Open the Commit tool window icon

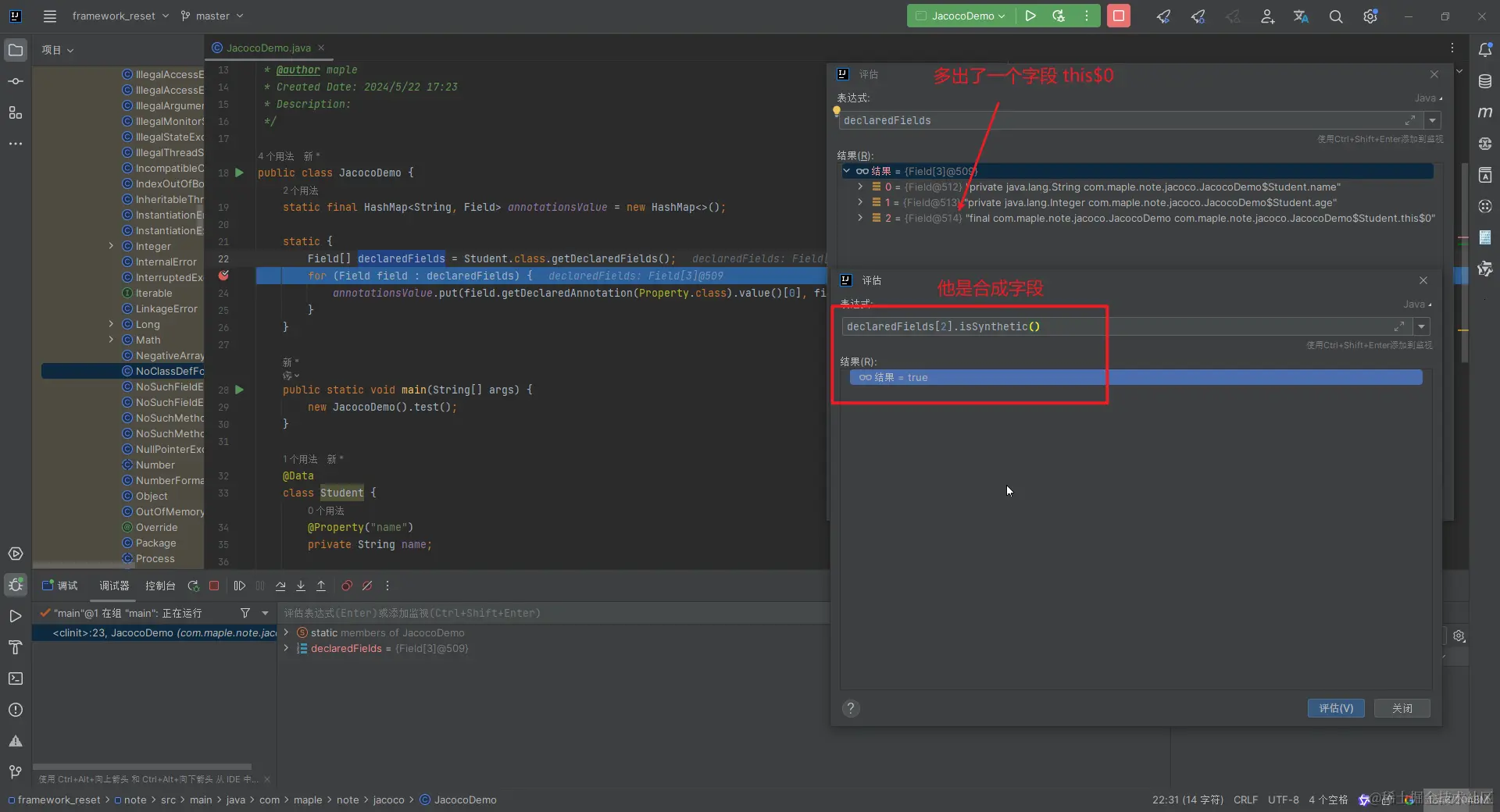click(16, 81)
